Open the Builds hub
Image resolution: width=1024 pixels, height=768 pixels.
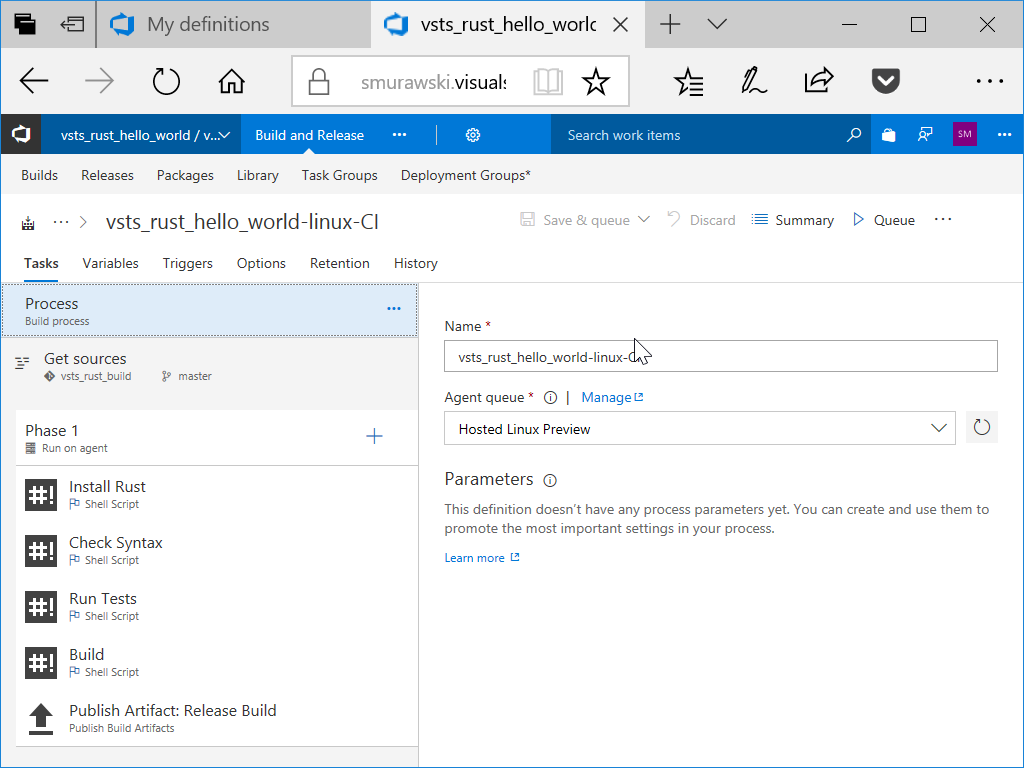pos(39,175)
